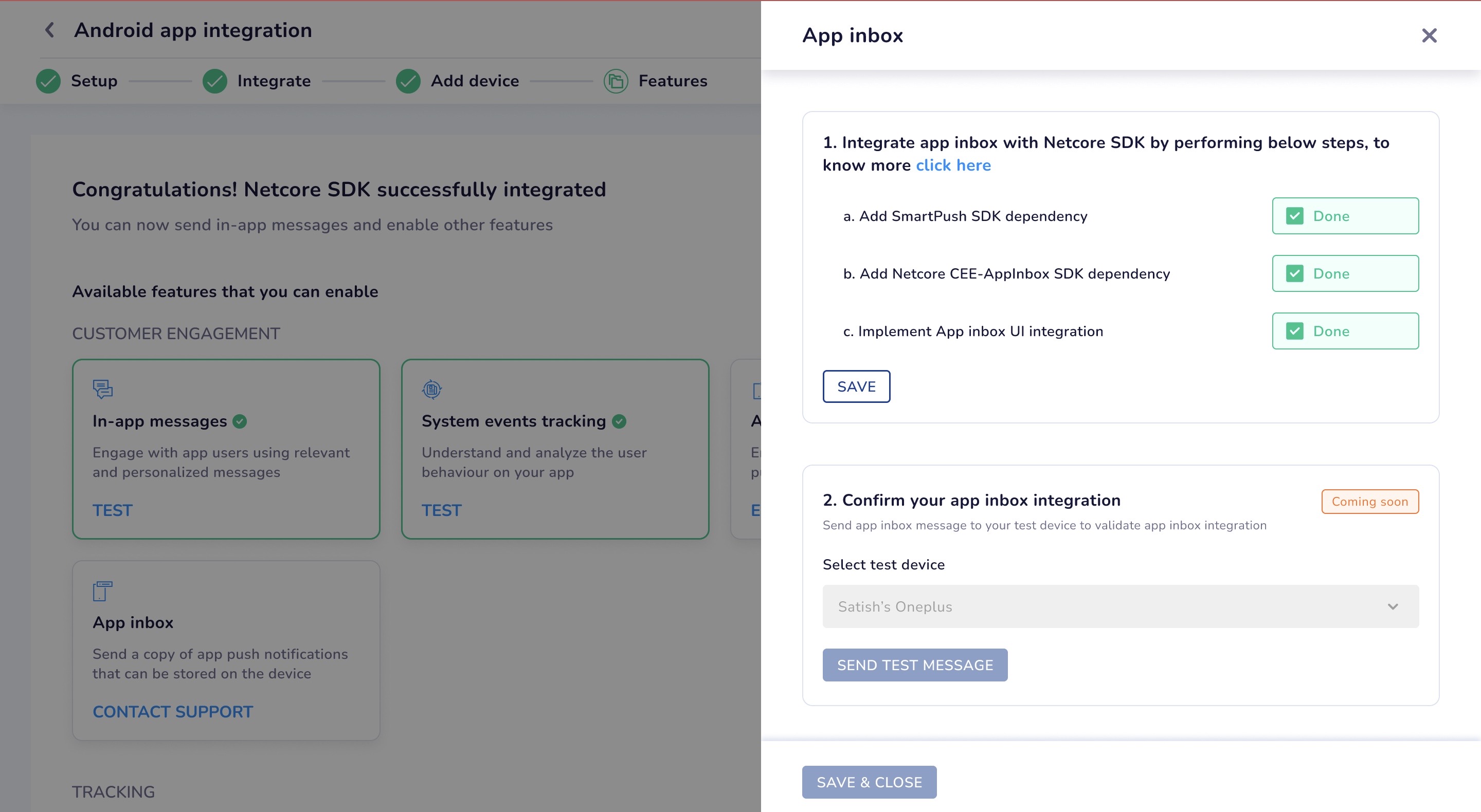Click the SAVE button in App inbox
This screenshot has width=1481, height=812.
(x=856, y=386)
